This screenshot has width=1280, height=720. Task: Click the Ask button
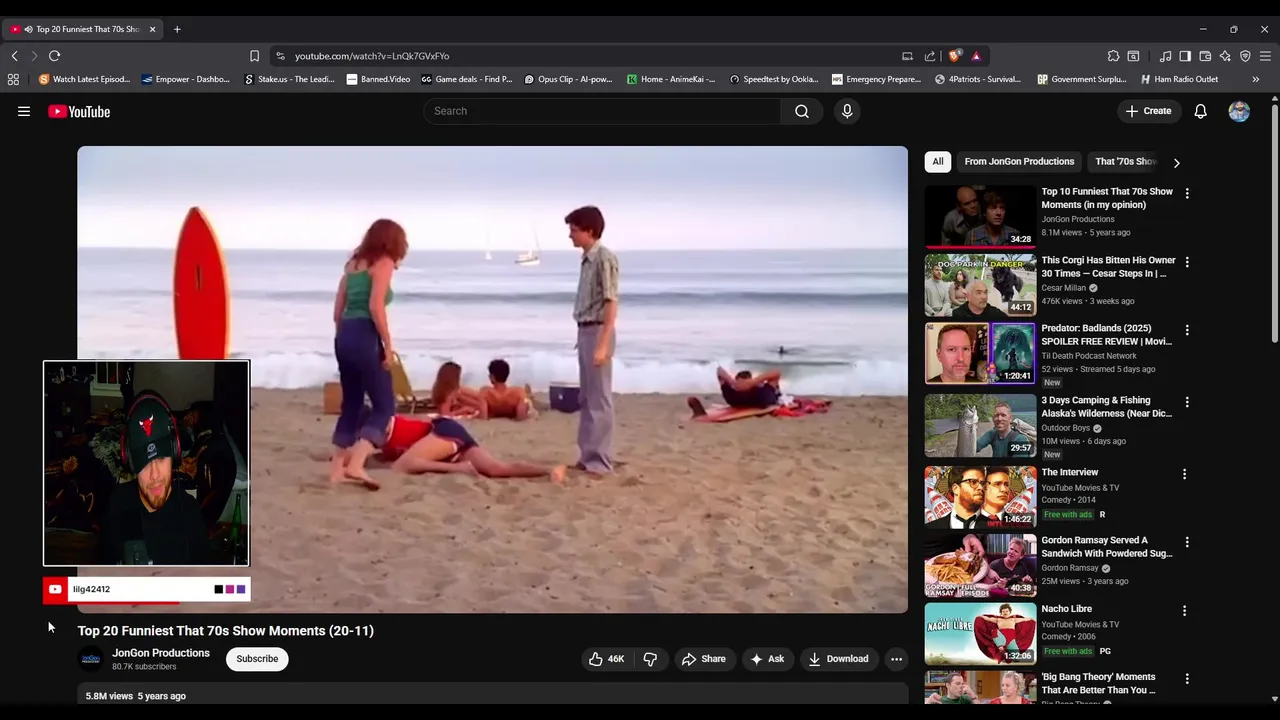[x=767, y=659]
